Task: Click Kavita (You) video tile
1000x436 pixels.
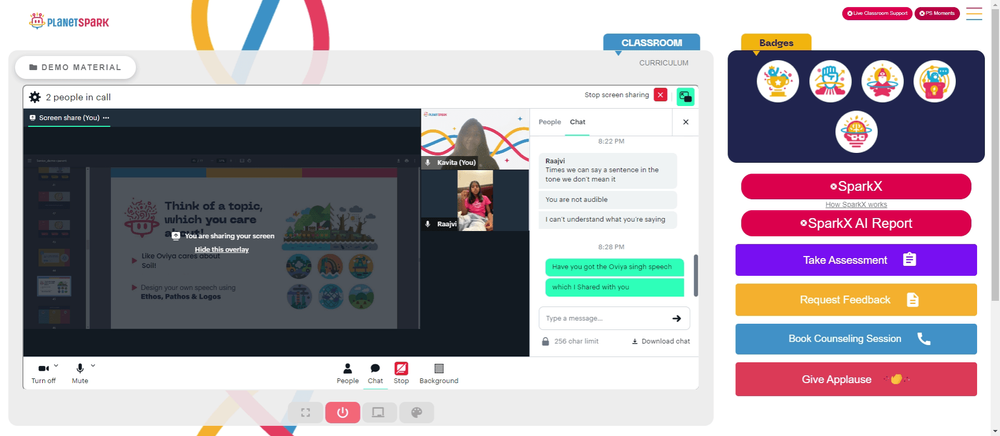Action: pyautogui.click(x=475, y=139)
